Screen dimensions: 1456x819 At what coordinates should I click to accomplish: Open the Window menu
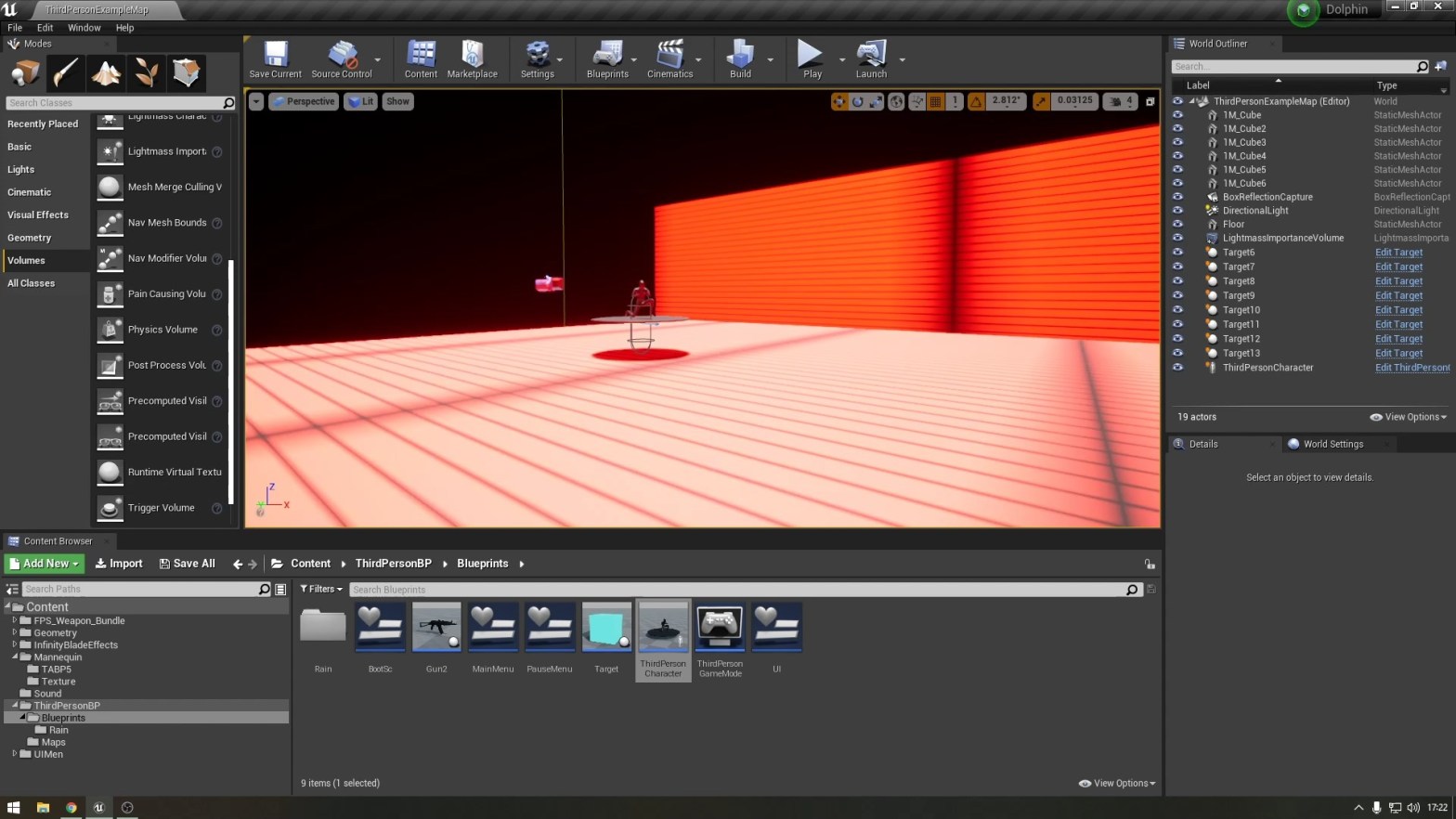coord(84,28)
